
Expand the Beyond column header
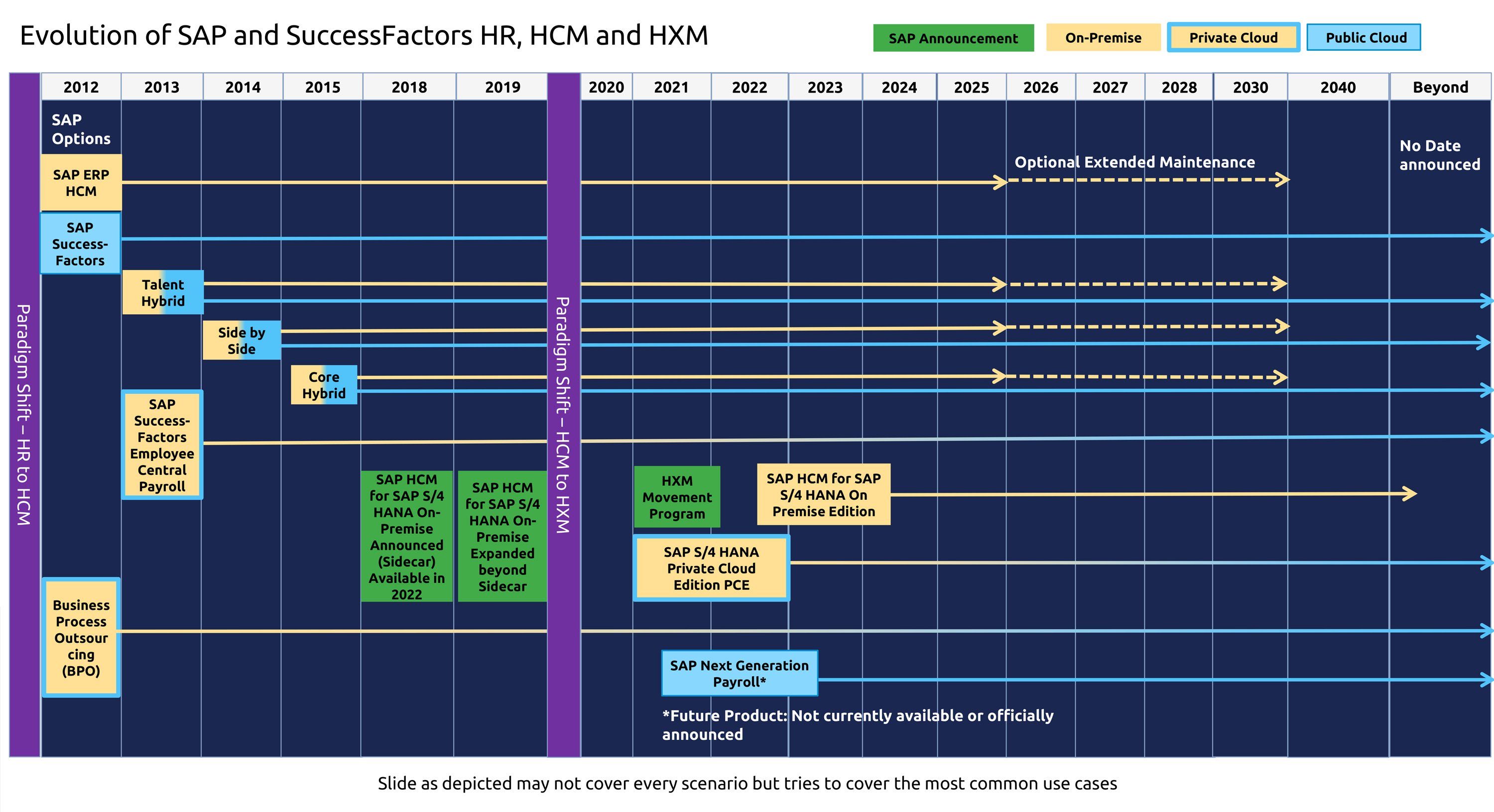(x=1441, y=87)
